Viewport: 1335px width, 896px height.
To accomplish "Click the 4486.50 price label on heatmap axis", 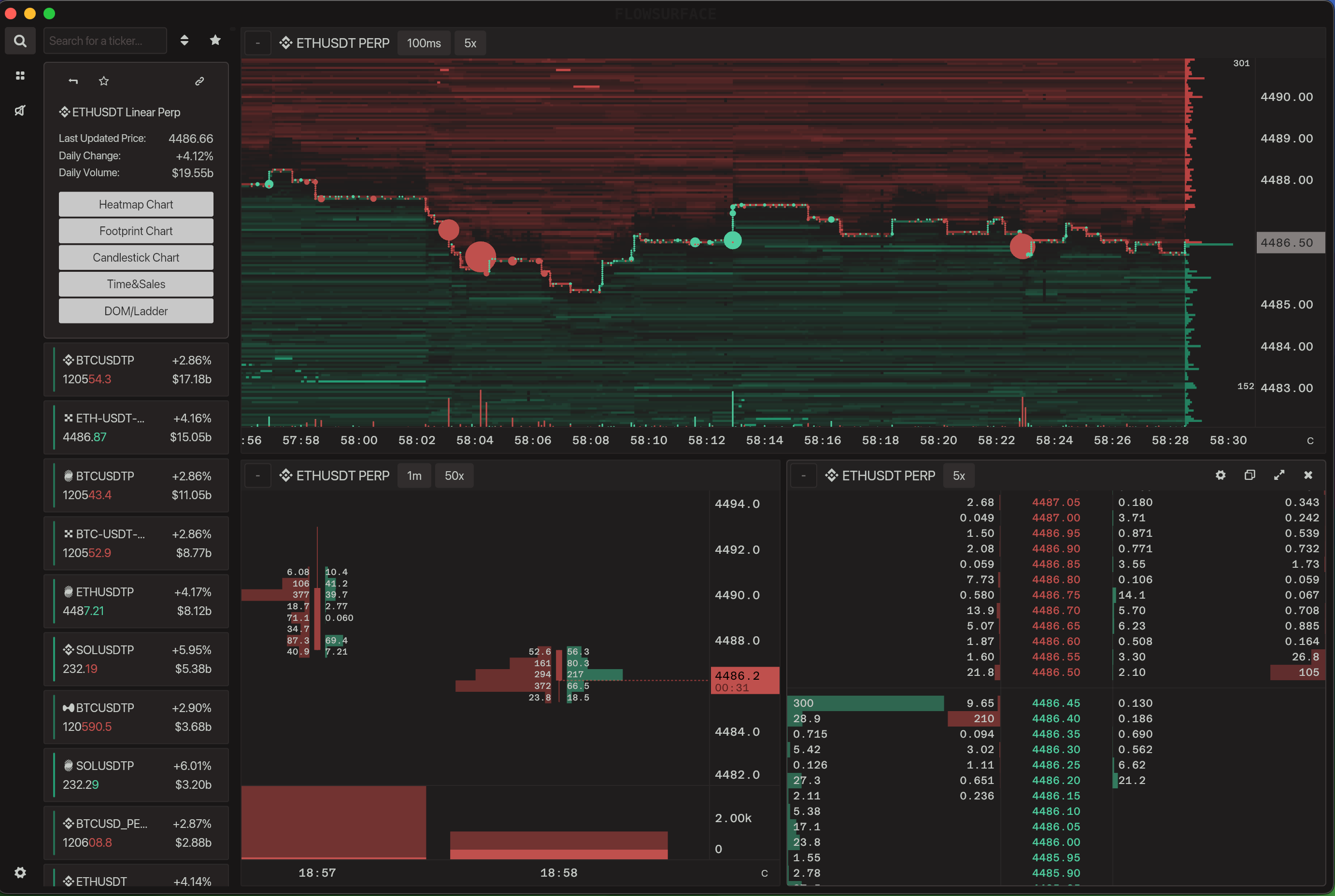I will [x=1291, y=243].
